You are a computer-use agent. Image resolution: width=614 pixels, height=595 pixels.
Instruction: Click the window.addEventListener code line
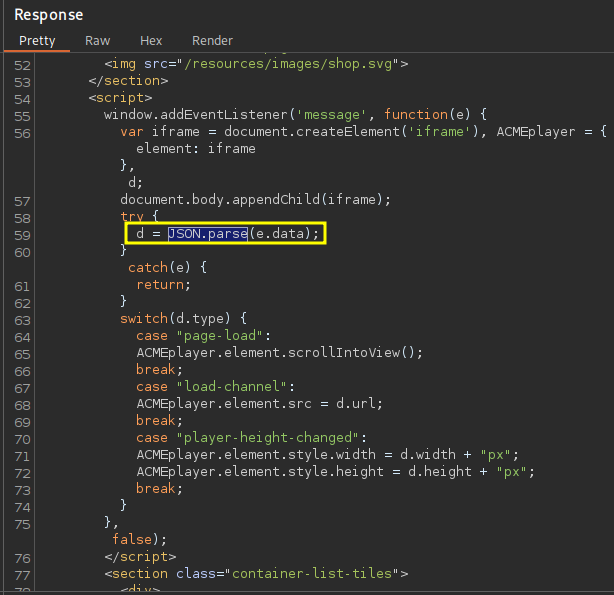295,115
